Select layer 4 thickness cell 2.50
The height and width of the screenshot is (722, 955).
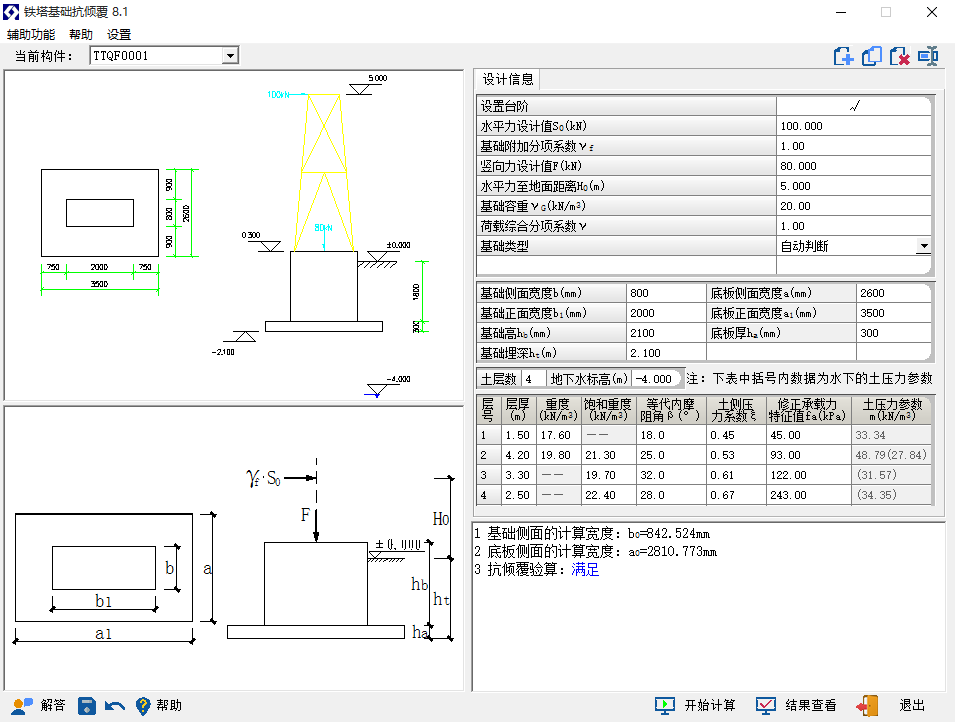pos(519,495)
